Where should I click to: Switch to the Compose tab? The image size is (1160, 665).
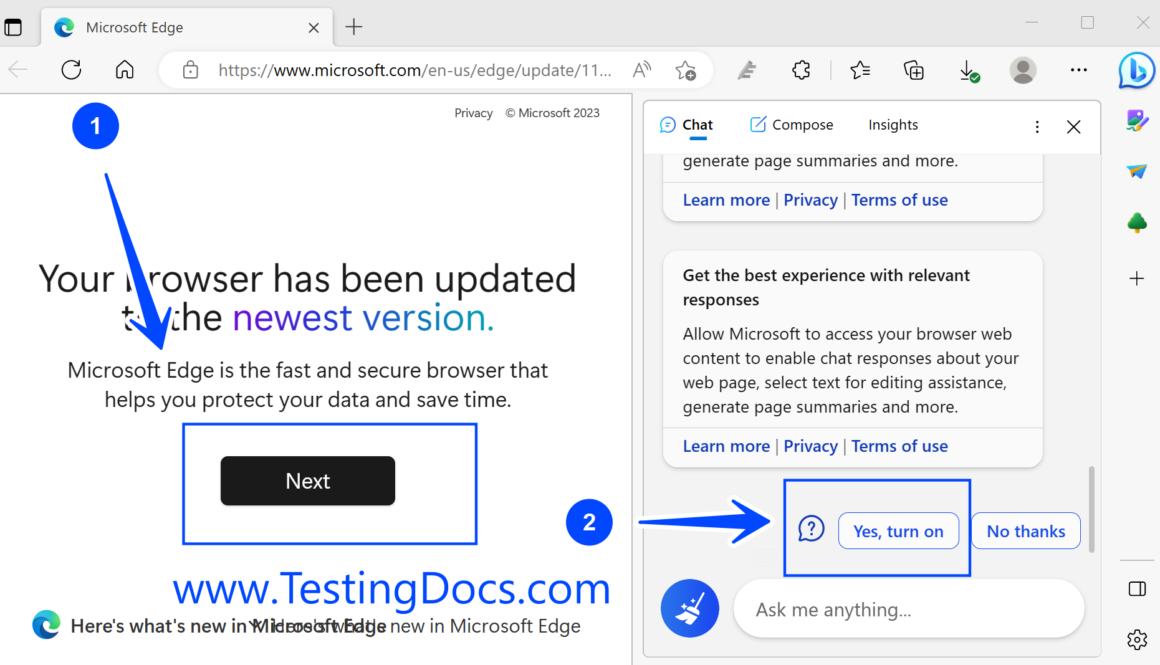pos(791,124)
